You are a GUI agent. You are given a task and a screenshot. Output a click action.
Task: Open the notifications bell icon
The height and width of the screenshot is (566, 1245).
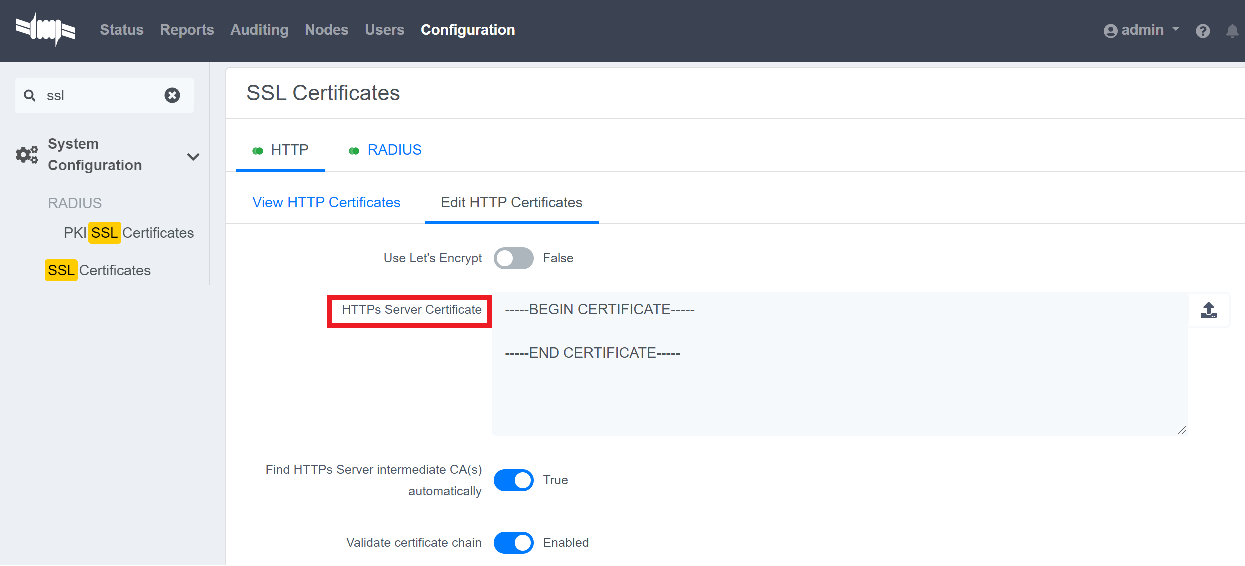pyautogui.click(x=1232, y=31)
